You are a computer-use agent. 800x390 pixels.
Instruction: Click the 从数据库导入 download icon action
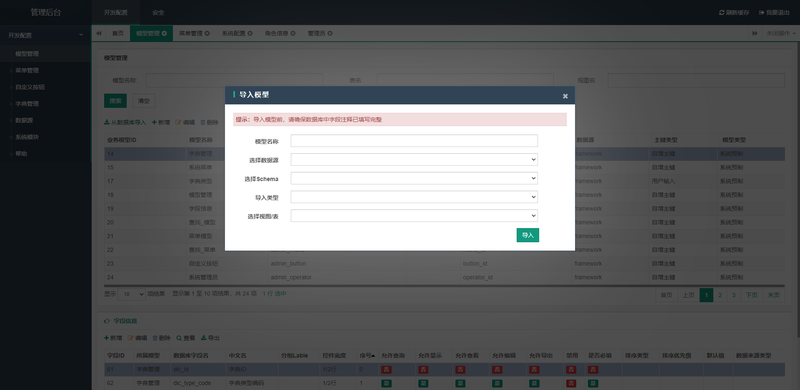click(125, 123)
